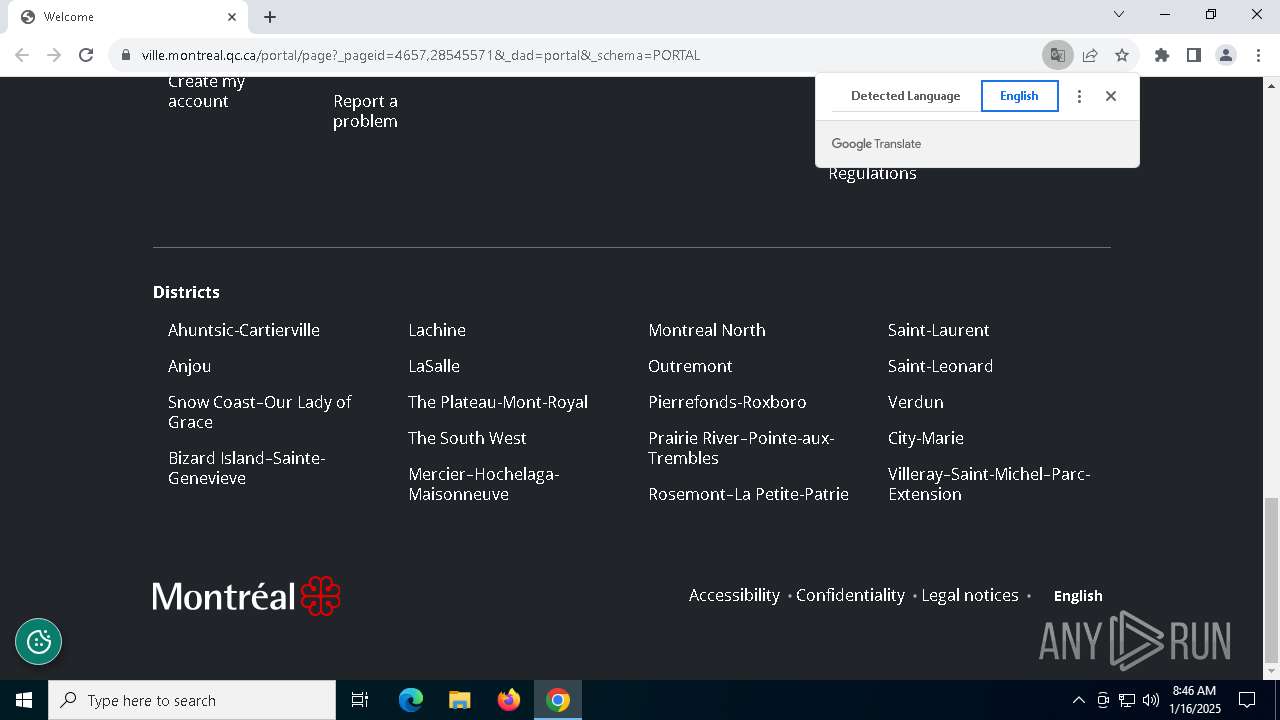This screenshot has height=720, width=1280.
Task: Click the Google Translate icon in address bar
Action: click(1057, 55)
